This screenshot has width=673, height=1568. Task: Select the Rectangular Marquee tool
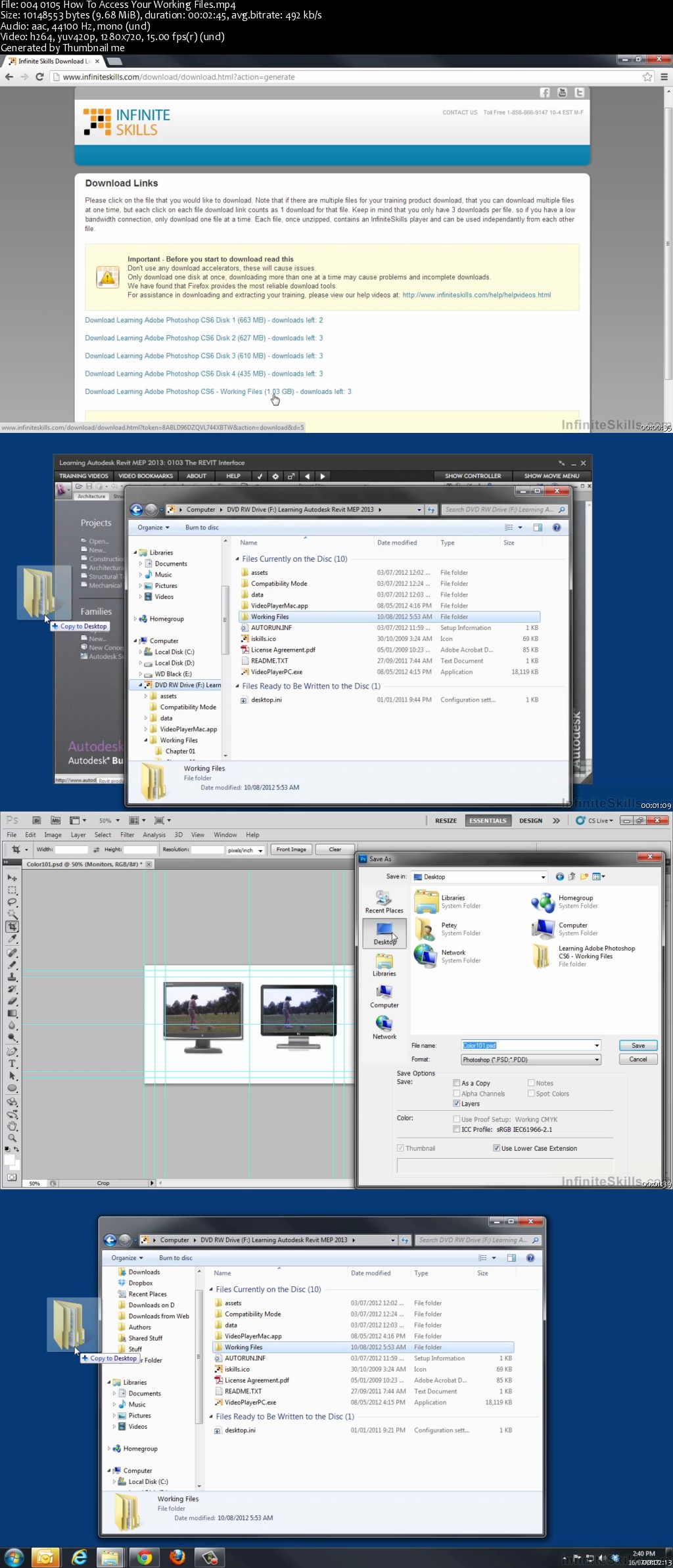tap(12, 890)
